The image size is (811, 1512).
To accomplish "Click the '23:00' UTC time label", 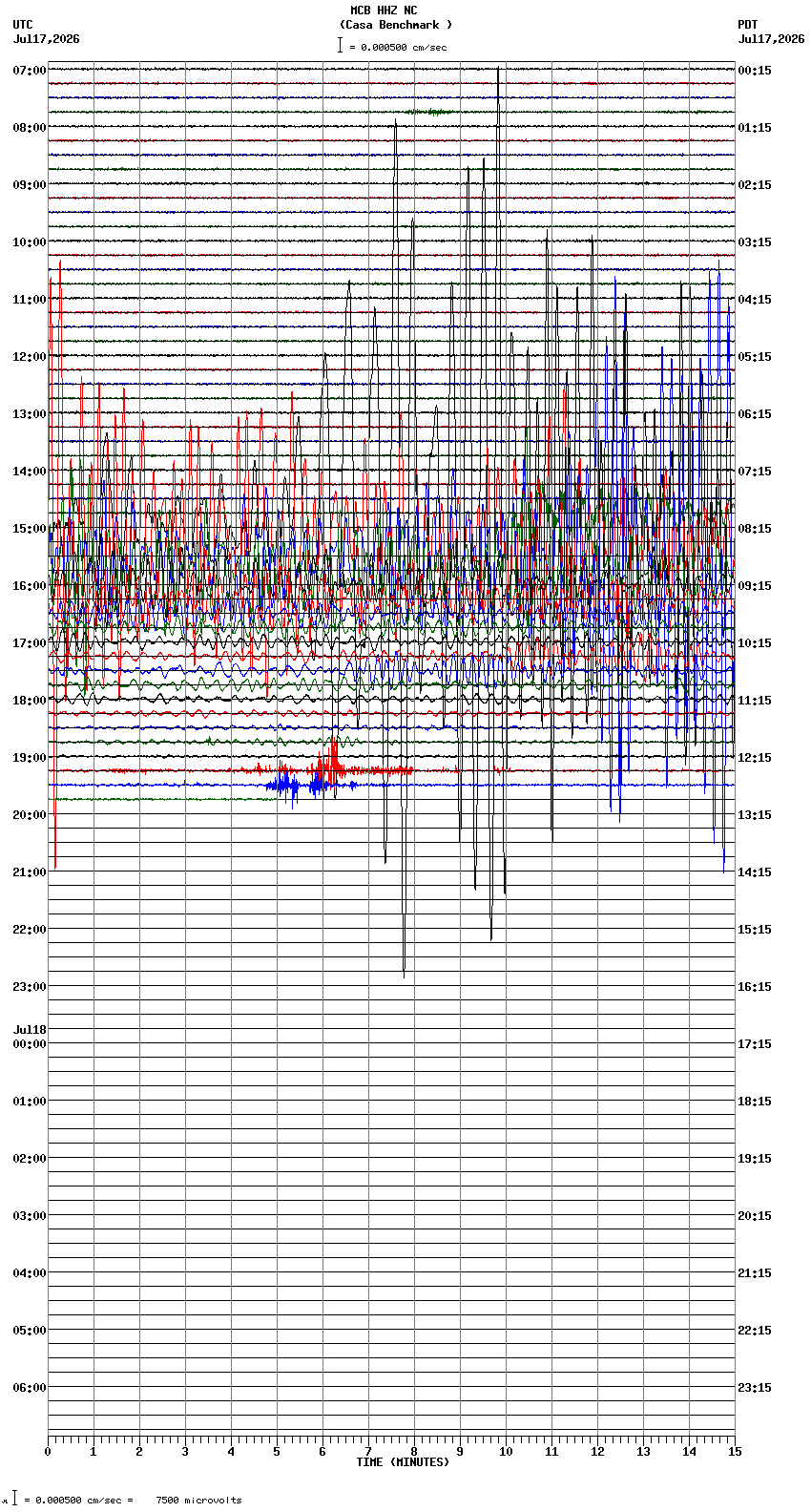I will [30, 987].
